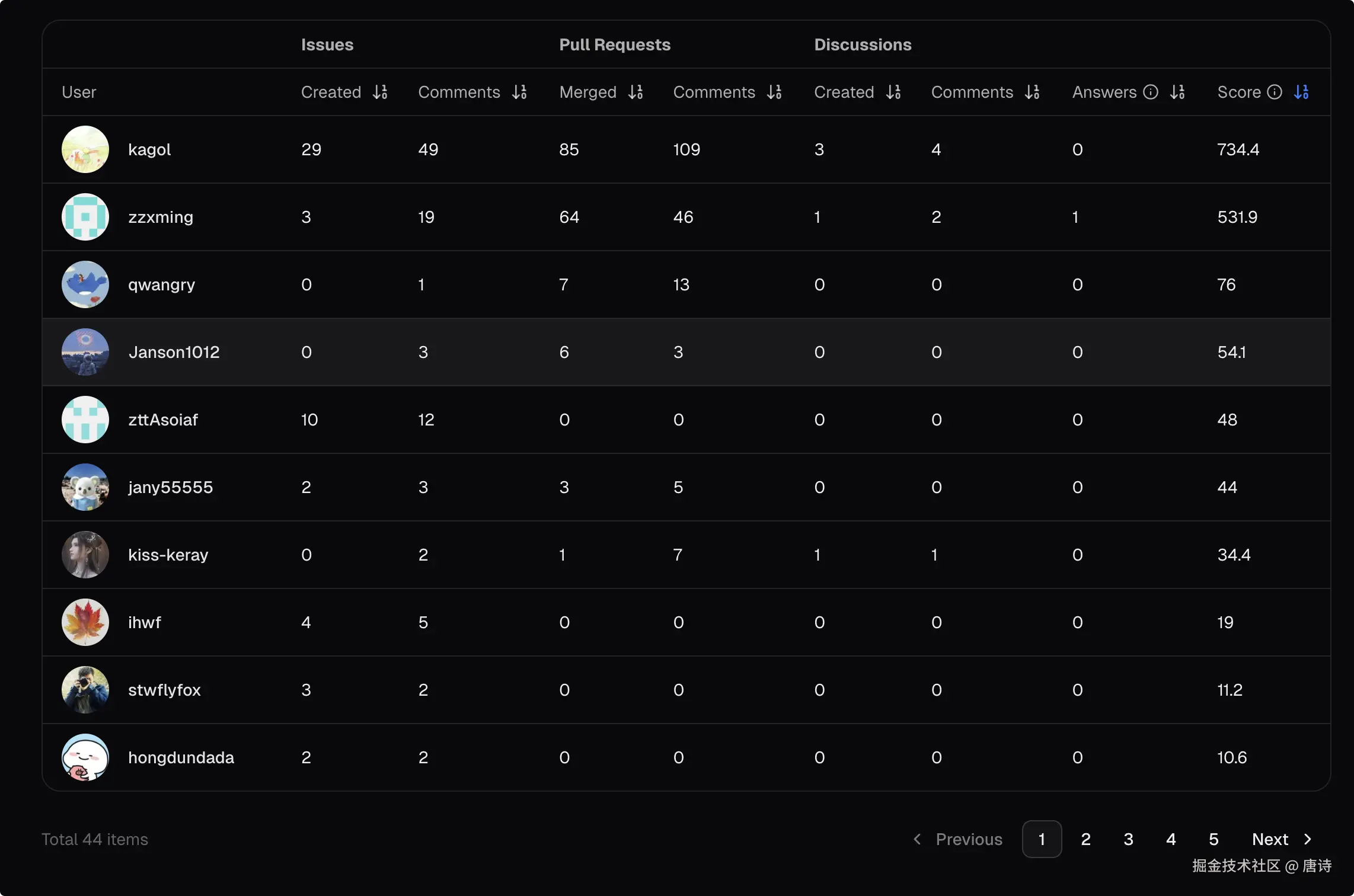Viewport: 1354px width, 896px height.
Task: Sort by Answers column icon
Action: [1177, 92]
